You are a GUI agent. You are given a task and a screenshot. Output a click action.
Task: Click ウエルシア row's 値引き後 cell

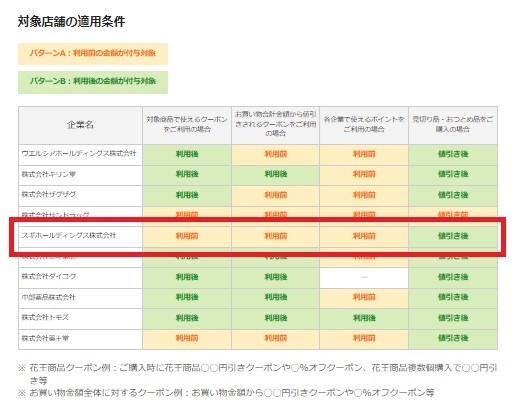pyautogui.click(x=453, y=154)
